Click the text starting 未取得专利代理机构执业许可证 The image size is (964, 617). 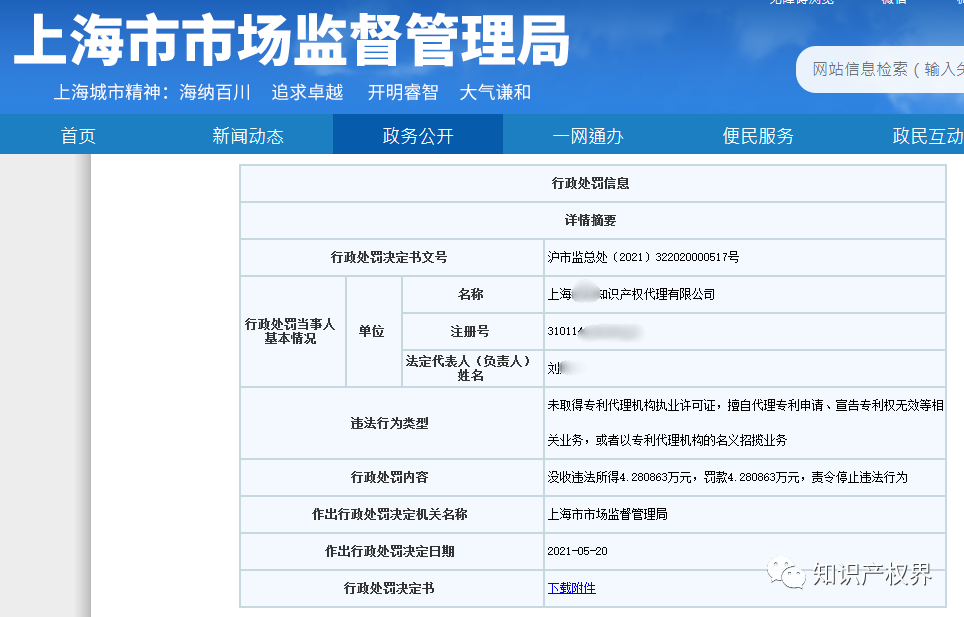click(745, 422)
